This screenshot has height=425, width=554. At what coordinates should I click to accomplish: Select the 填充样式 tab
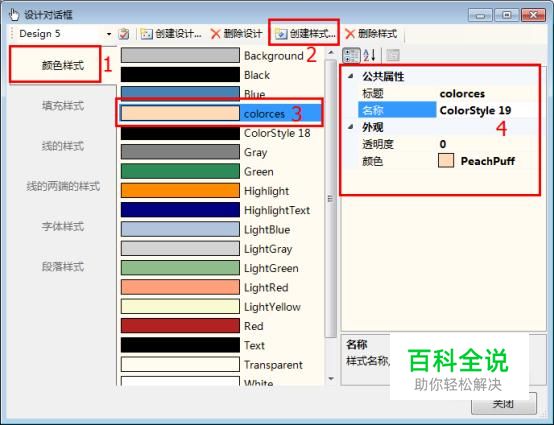(63, 105)
